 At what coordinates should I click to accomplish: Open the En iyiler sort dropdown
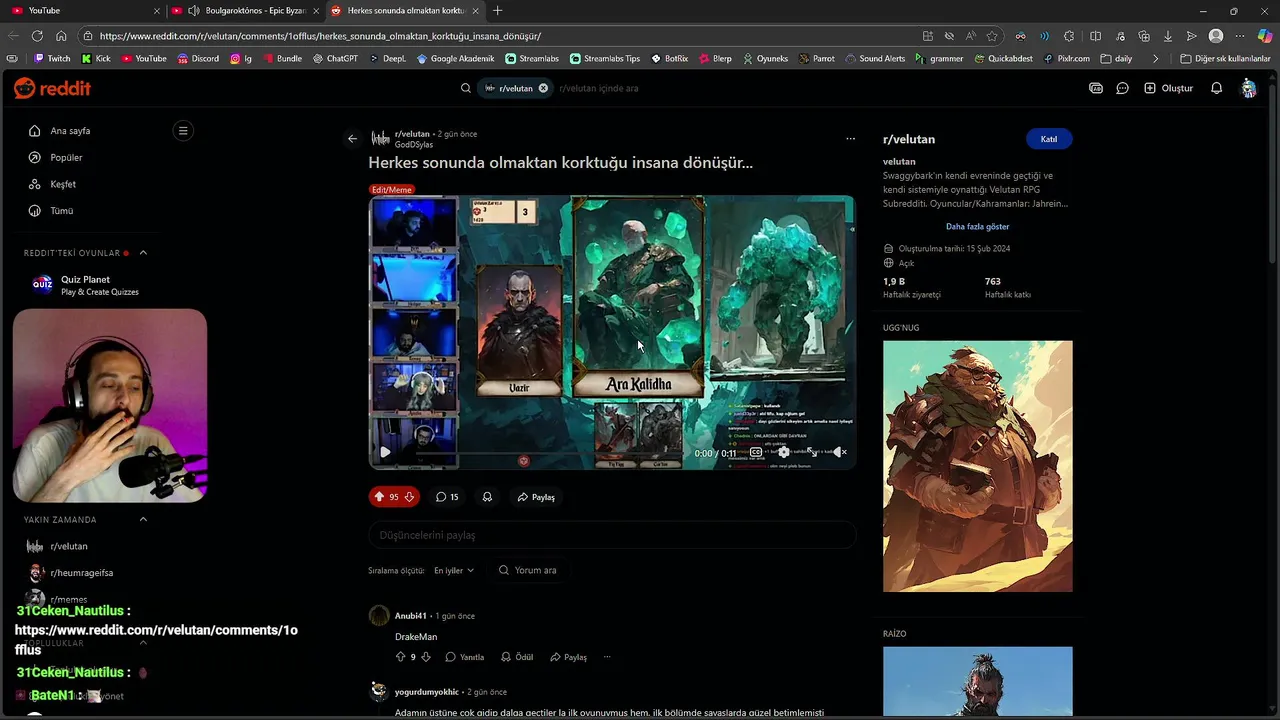click(x=454, y=570)
